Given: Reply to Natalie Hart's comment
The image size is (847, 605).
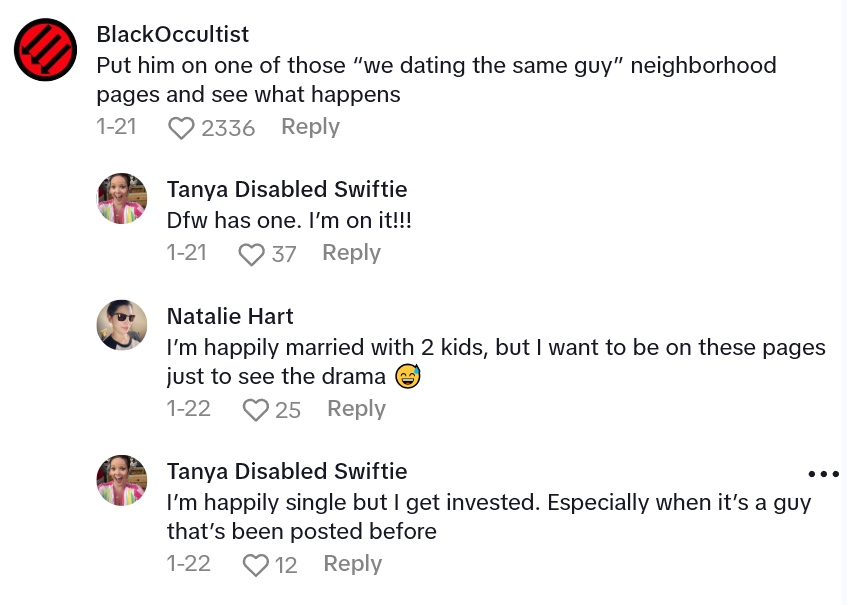Looking at the screenshot, I should [356, 409].
